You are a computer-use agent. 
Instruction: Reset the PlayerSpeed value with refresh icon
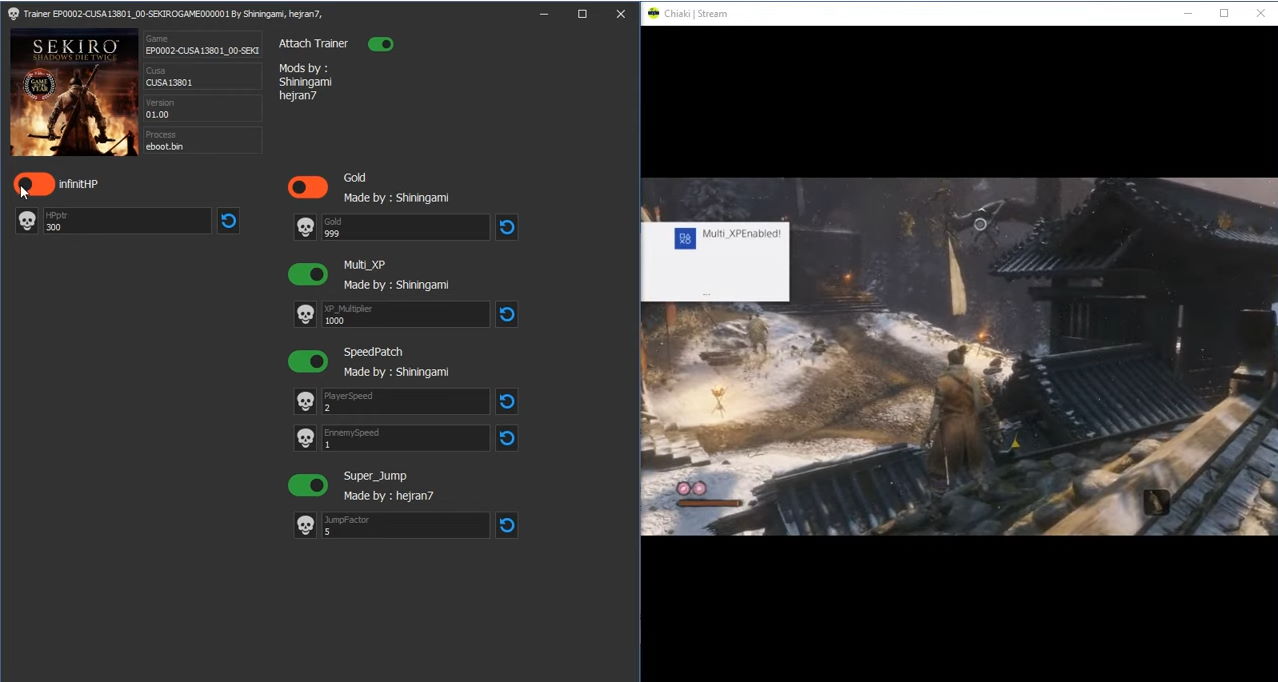[x=507, y=401]
